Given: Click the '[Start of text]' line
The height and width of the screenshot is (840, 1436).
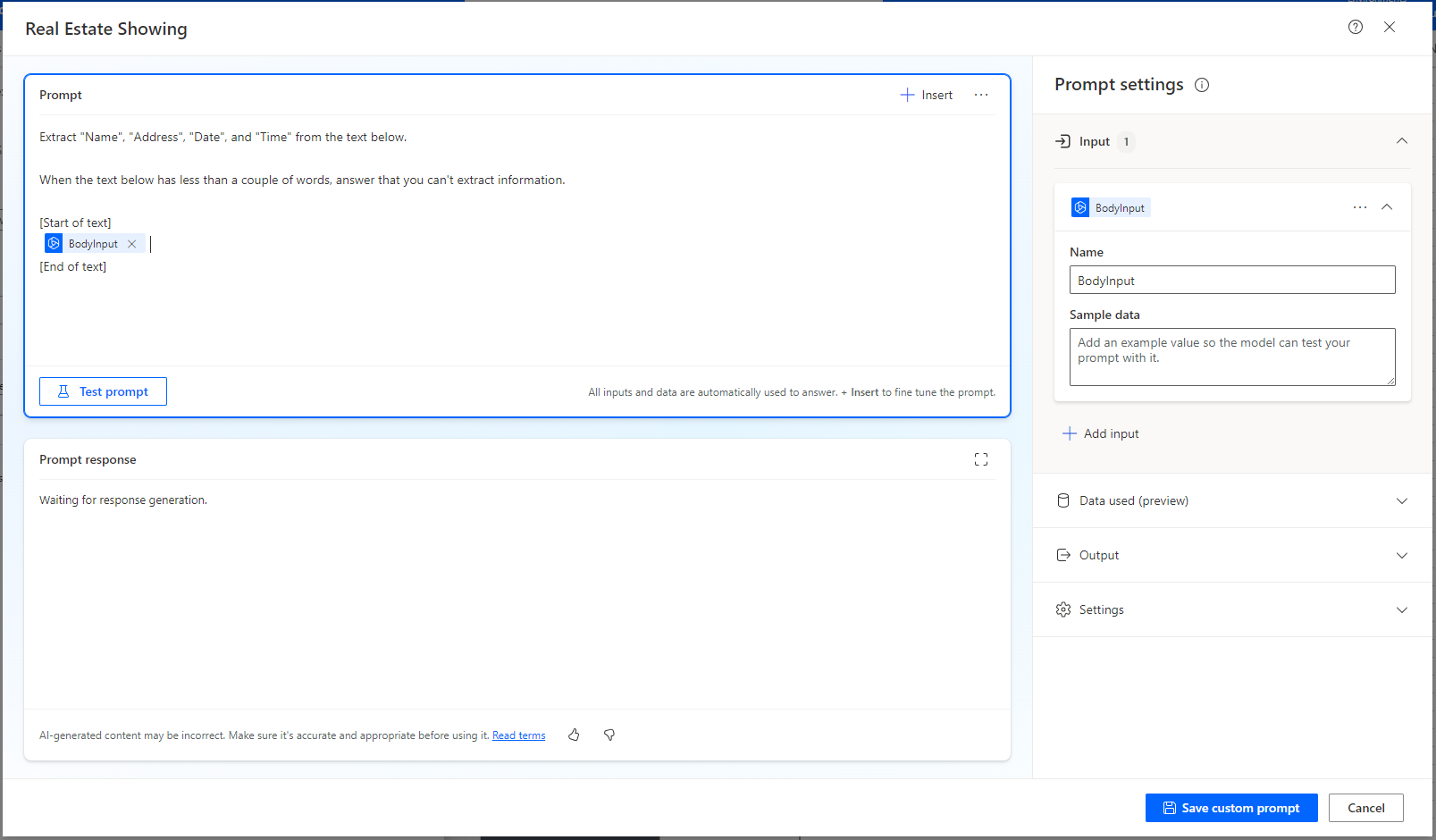Looking at the screenshot, I should coord(75,223).
